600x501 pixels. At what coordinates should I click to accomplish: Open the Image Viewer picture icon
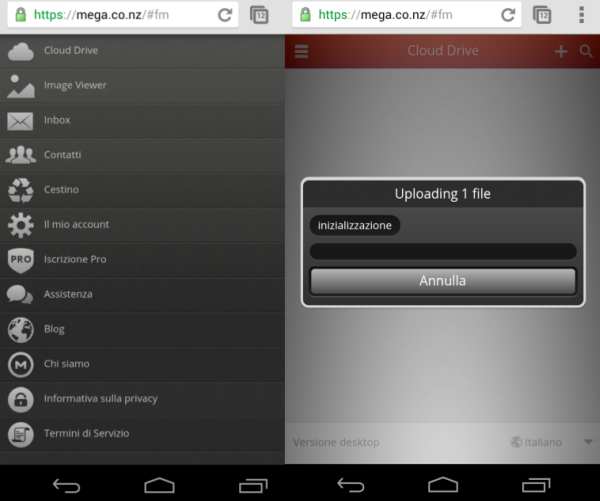pyautogui.click(x=21, y=86)
